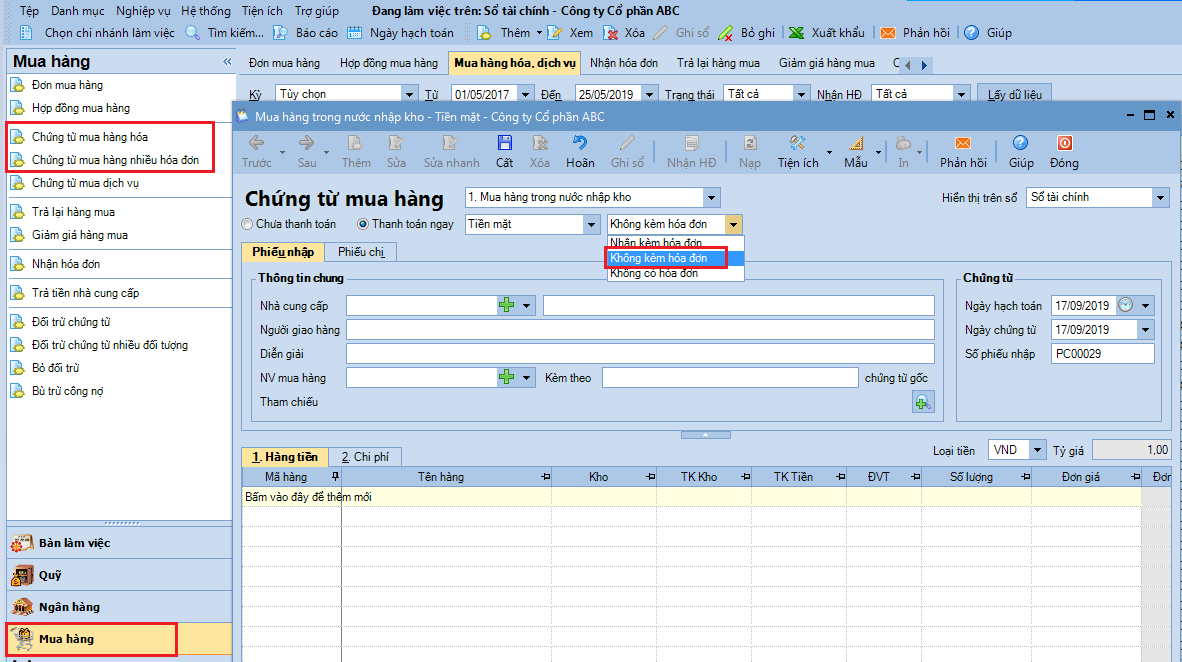
Task: Select Chưa thanh toán radio button
Action: coord(247,224)
